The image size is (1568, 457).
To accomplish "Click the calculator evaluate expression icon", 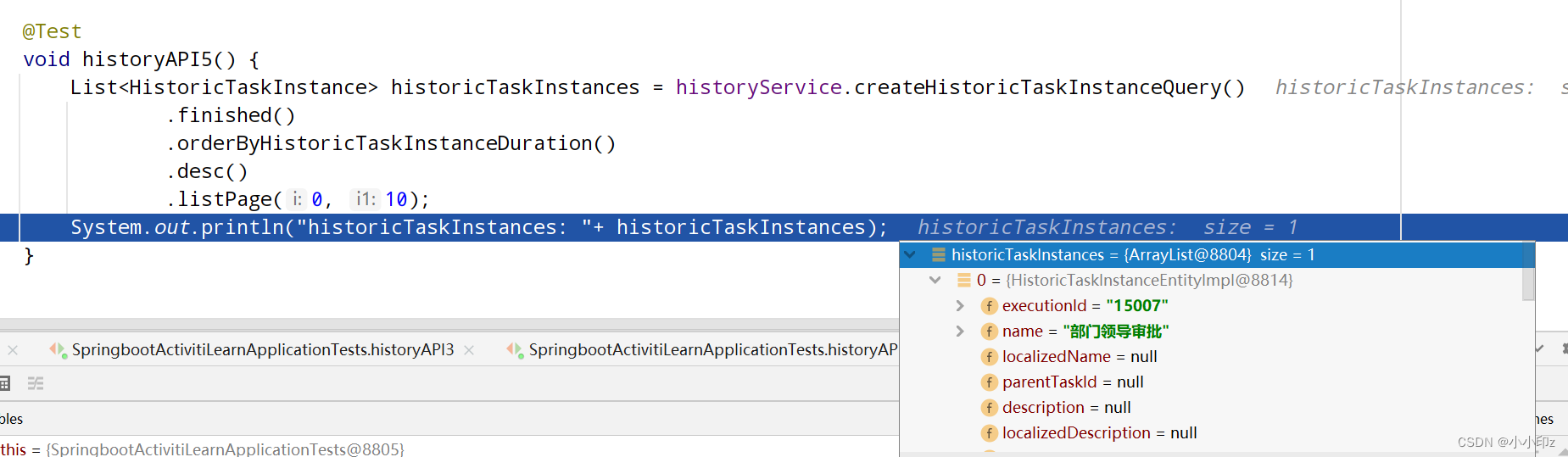I will (4, 383).
